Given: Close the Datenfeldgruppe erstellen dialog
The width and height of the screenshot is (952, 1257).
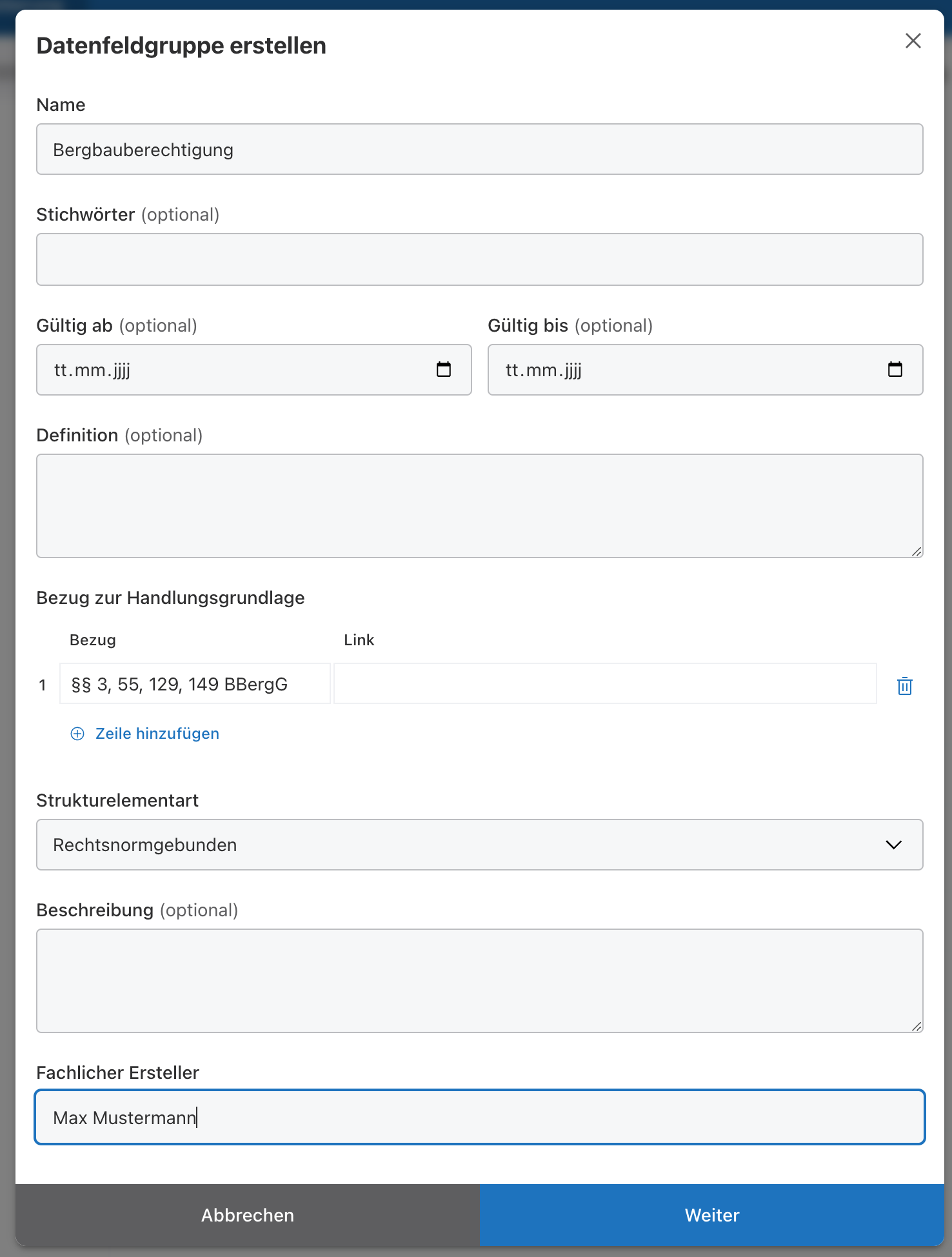Looking at the screenshot, I should 913,41.
